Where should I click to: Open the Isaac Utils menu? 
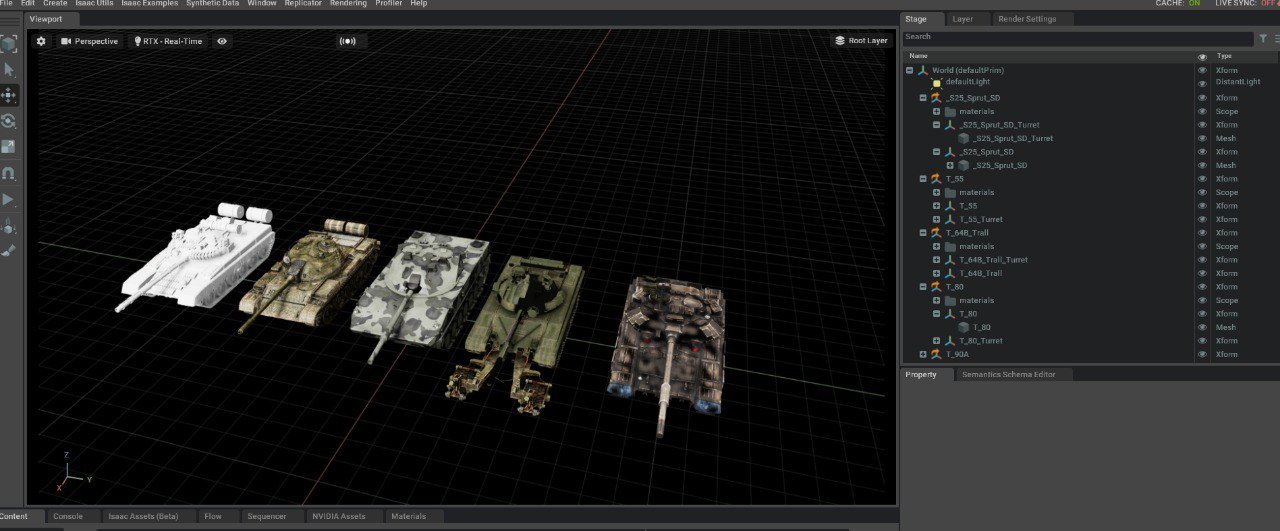coord(94,4)
